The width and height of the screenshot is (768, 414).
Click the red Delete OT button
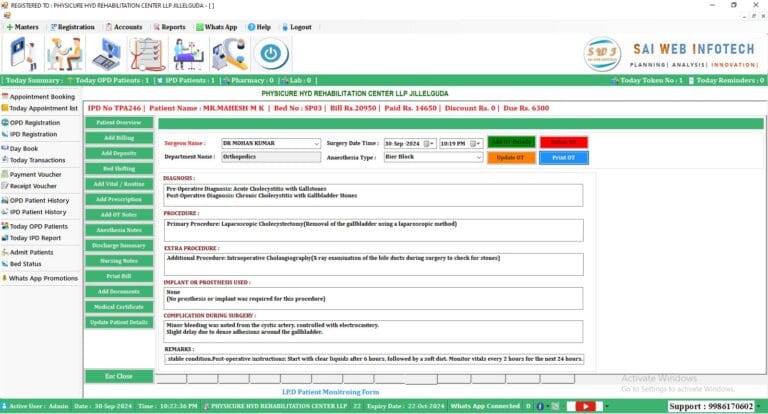564,142
